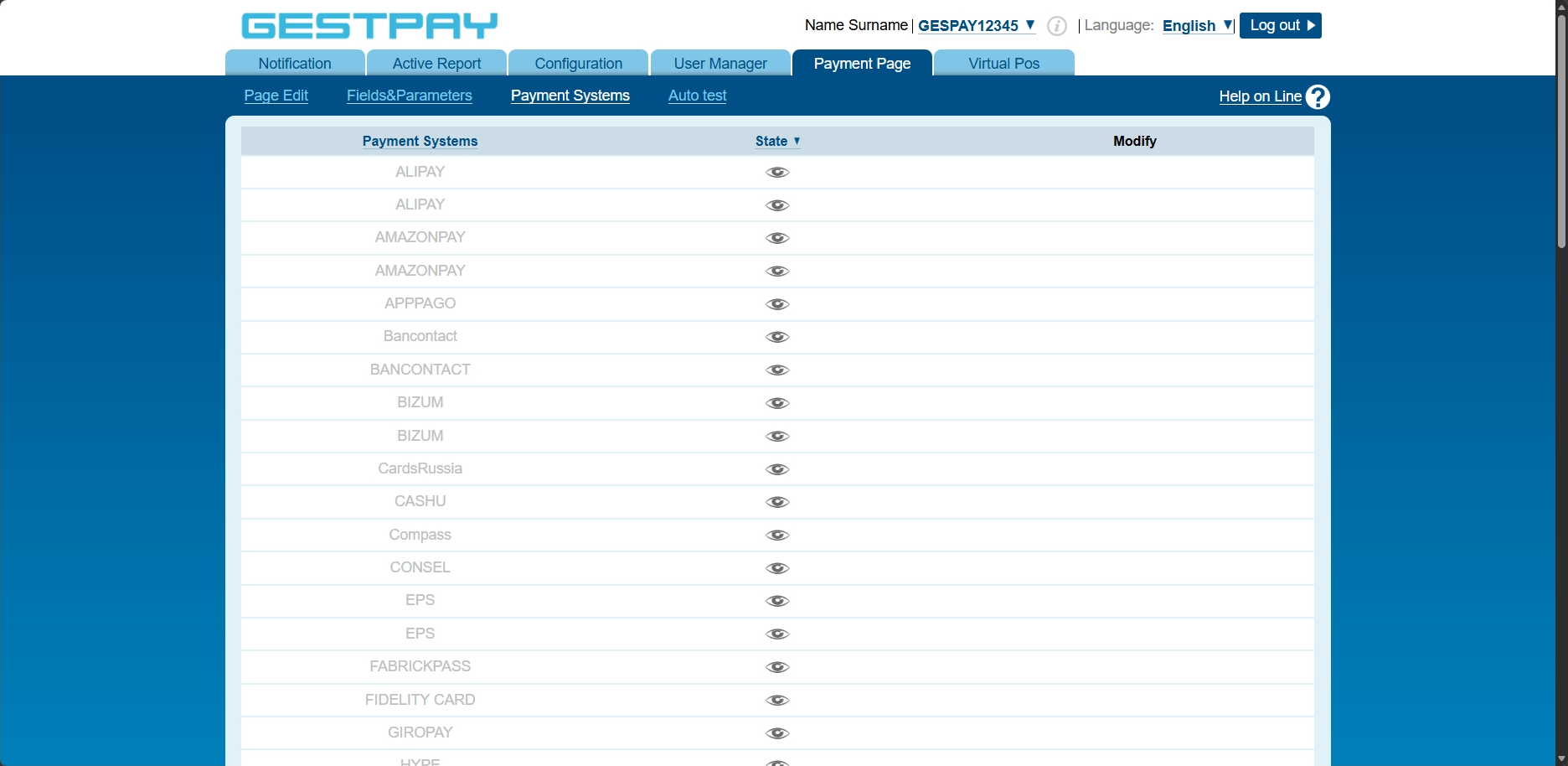Toggle the FIDELITY CARD state eye icon
This screenshot has width=1568, height=766.
tap(777, 701)
